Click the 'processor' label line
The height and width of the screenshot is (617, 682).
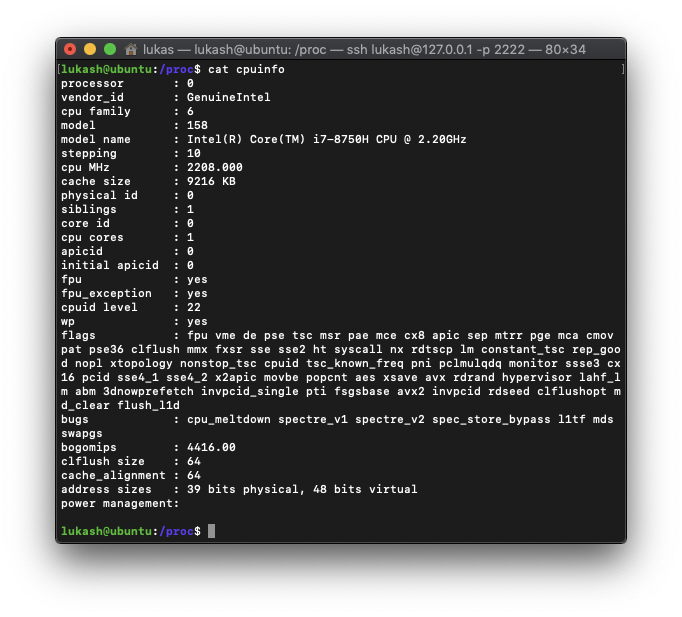coord(92,83)
